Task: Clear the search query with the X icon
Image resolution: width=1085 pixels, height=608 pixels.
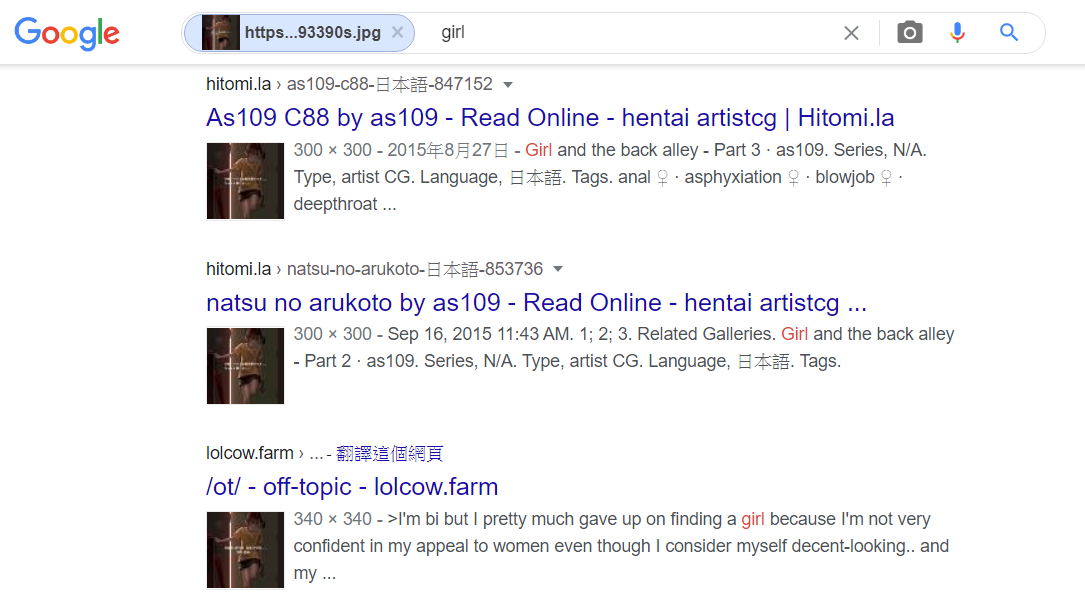Action: tap(851, 33)
